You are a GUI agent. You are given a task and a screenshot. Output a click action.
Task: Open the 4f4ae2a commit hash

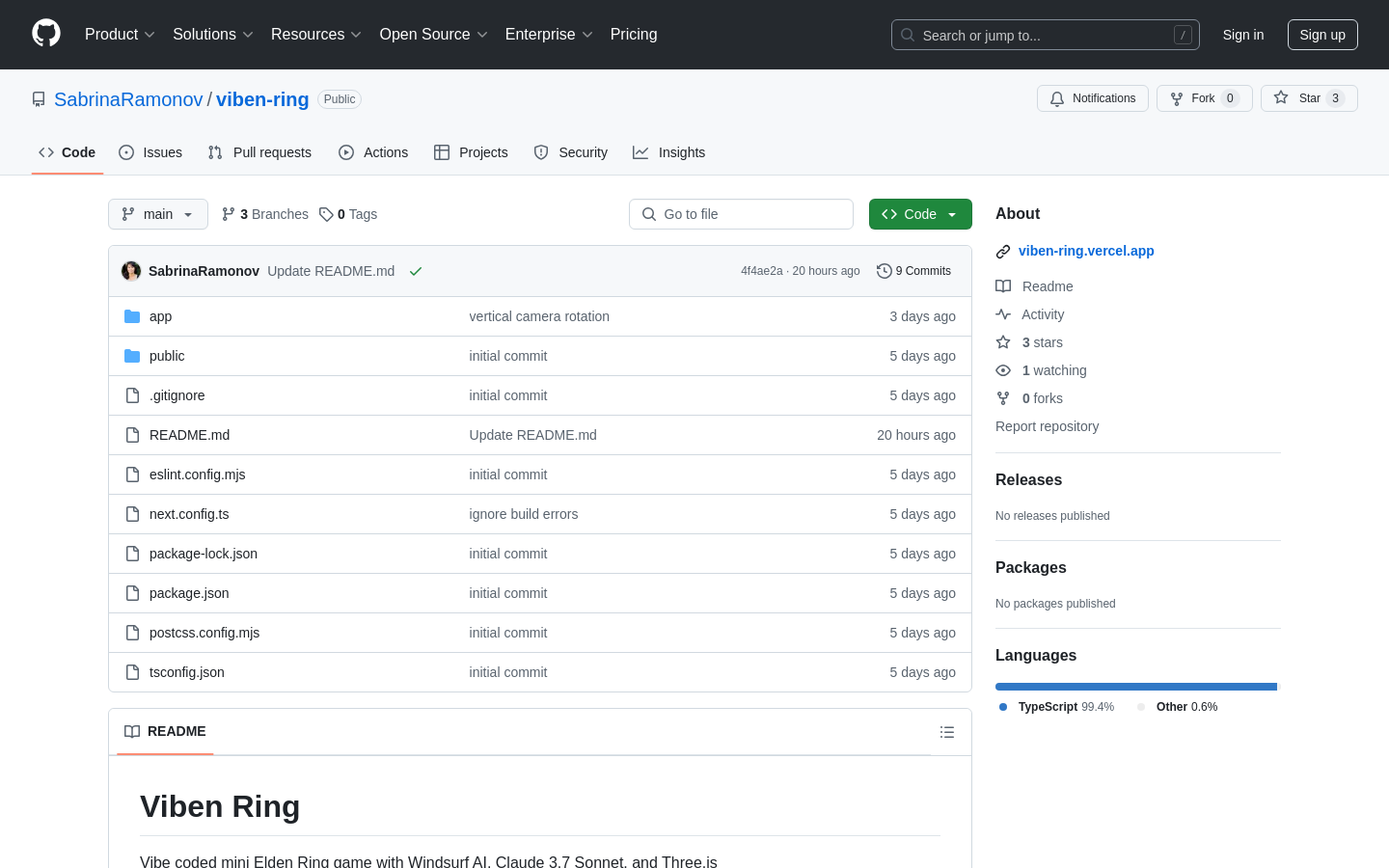point(762,271)
